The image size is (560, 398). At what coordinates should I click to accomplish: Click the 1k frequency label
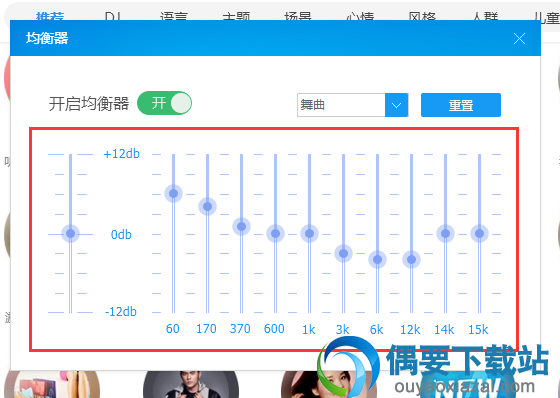pos(309,330)
